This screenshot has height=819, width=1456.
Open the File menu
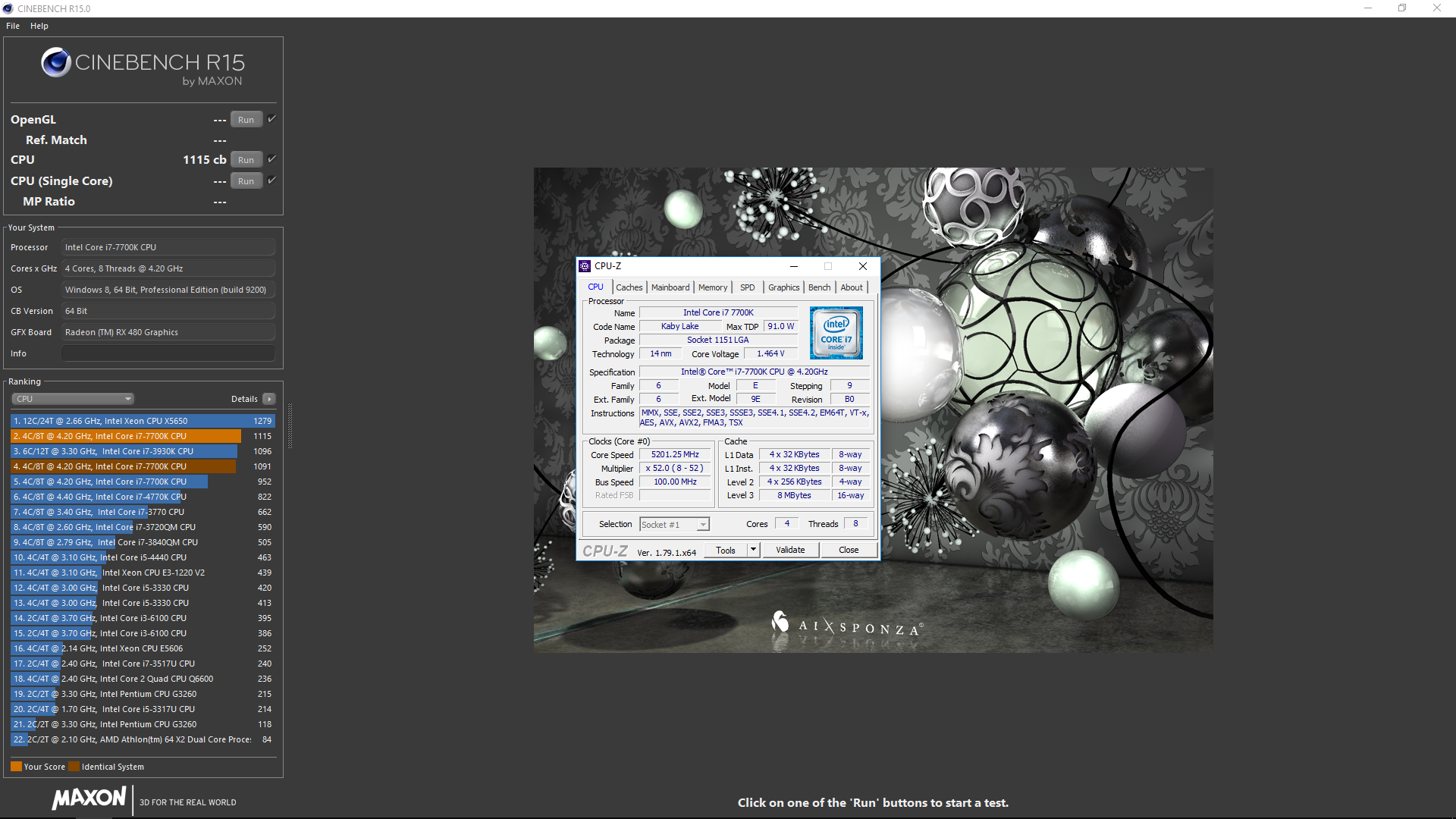tap(13, 26)
